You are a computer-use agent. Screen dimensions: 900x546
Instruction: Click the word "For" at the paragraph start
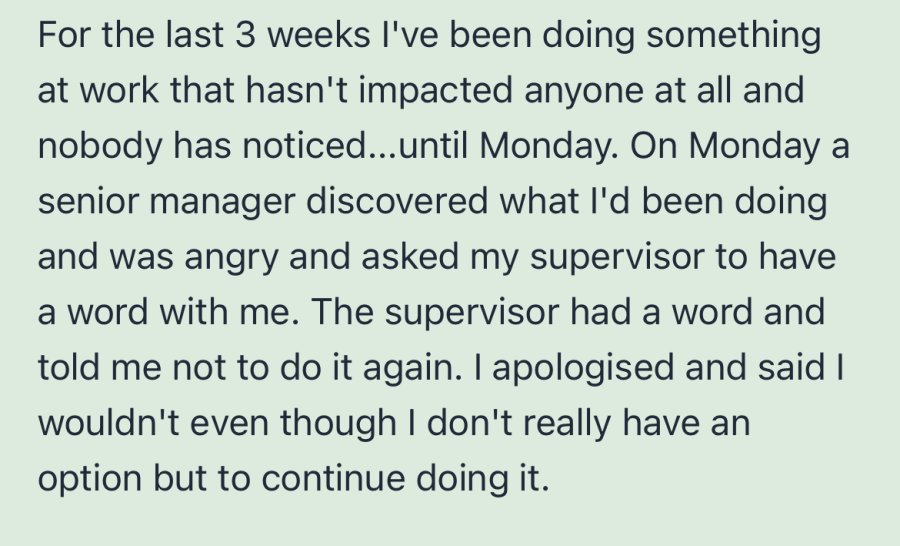point(65,34)
